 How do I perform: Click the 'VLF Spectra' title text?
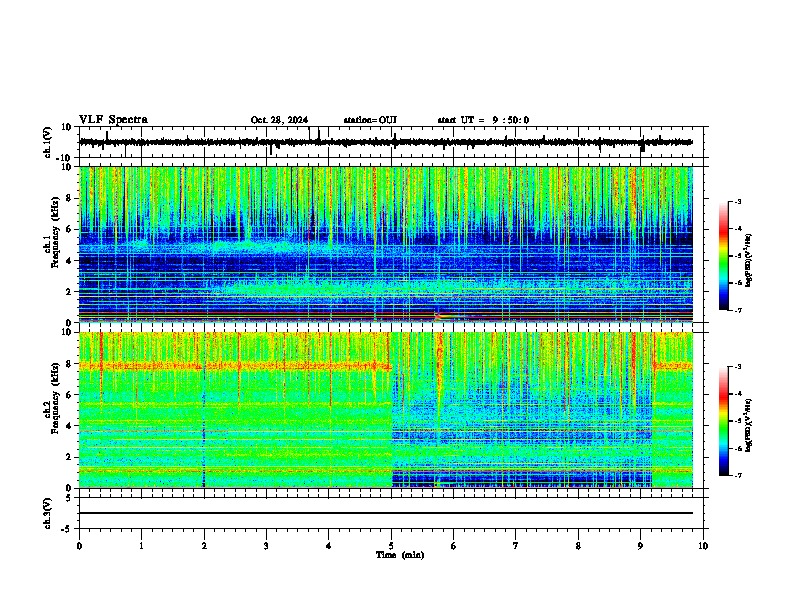113,120
